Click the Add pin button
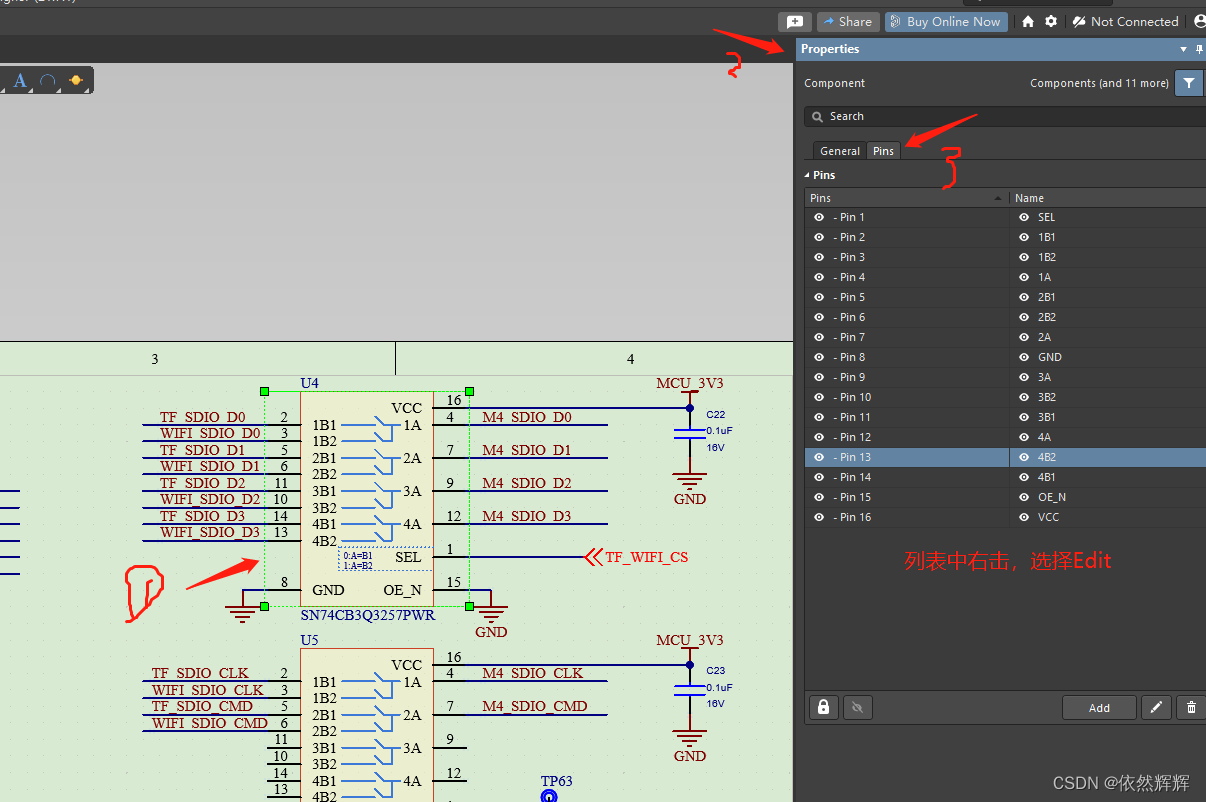The width and height of the screenshot is (1206, 802). point(1099,707)
